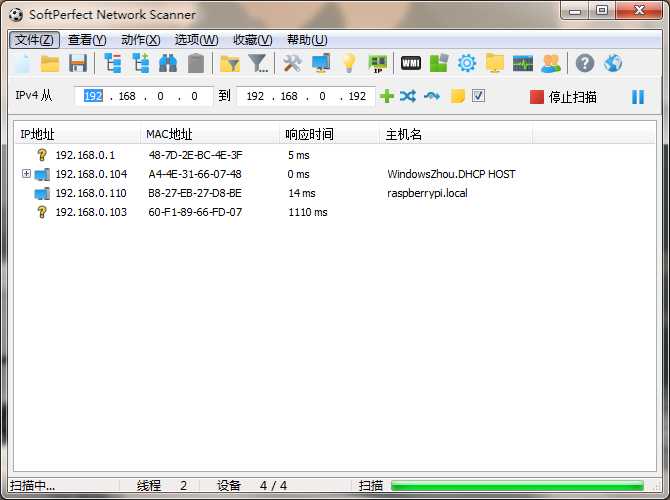Open file with folder icon
This screenshot has height=500, width=670.
[50, 64]
